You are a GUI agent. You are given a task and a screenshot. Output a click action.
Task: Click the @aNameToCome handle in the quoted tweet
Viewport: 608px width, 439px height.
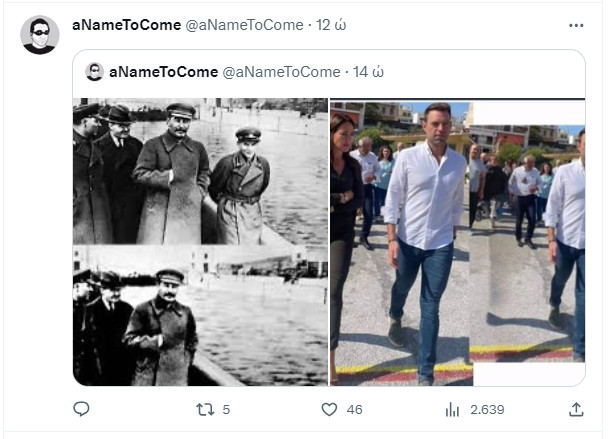click(x=280, y=72)
